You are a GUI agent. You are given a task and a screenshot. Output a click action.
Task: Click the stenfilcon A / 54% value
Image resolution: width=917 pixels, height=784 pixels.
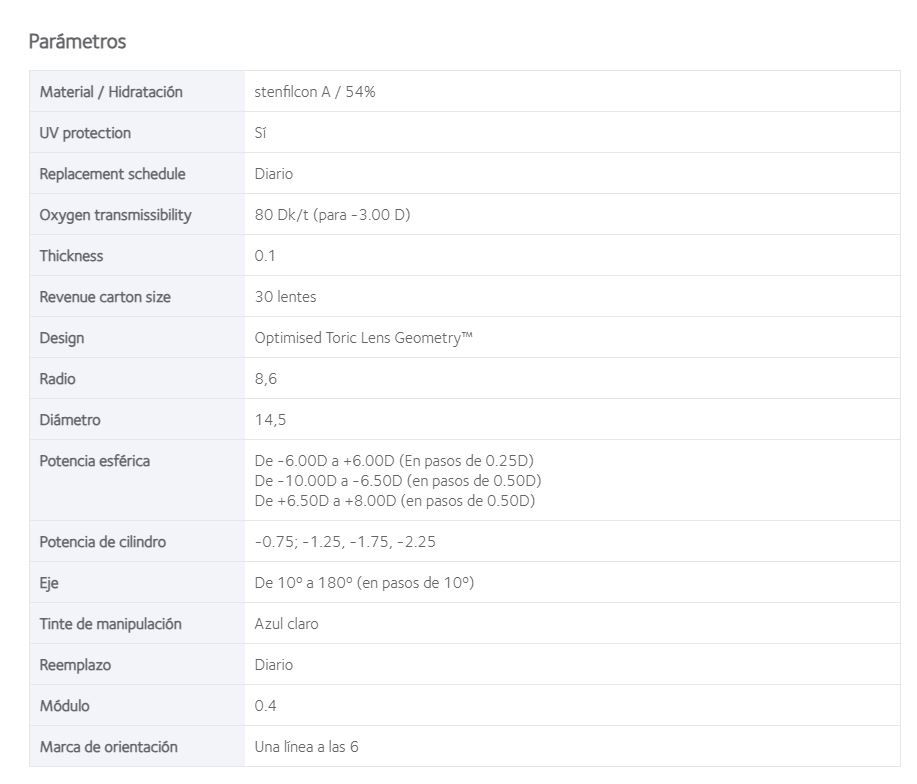tap(315, 92)
